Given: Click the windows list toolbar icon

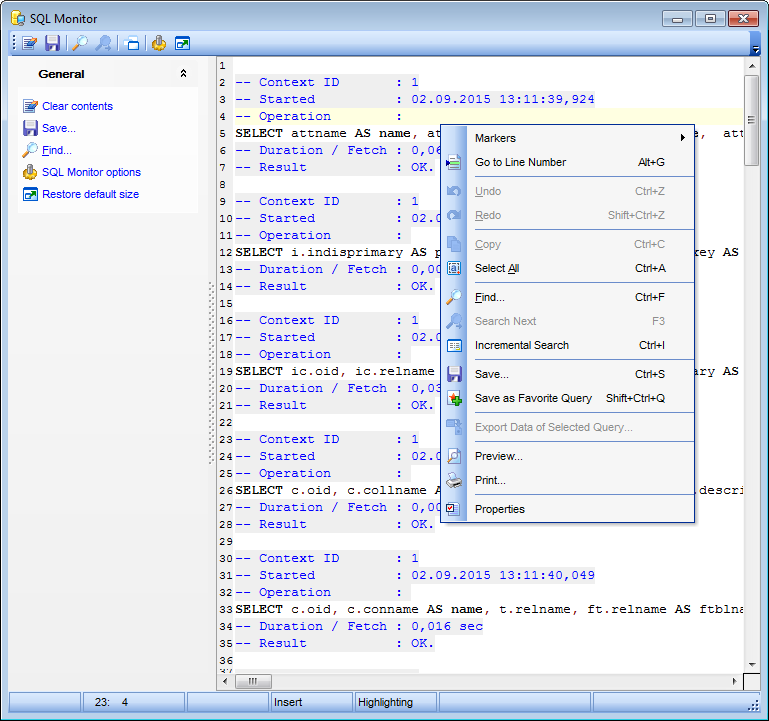Looking at the screenshot, I should click(132, 43).
